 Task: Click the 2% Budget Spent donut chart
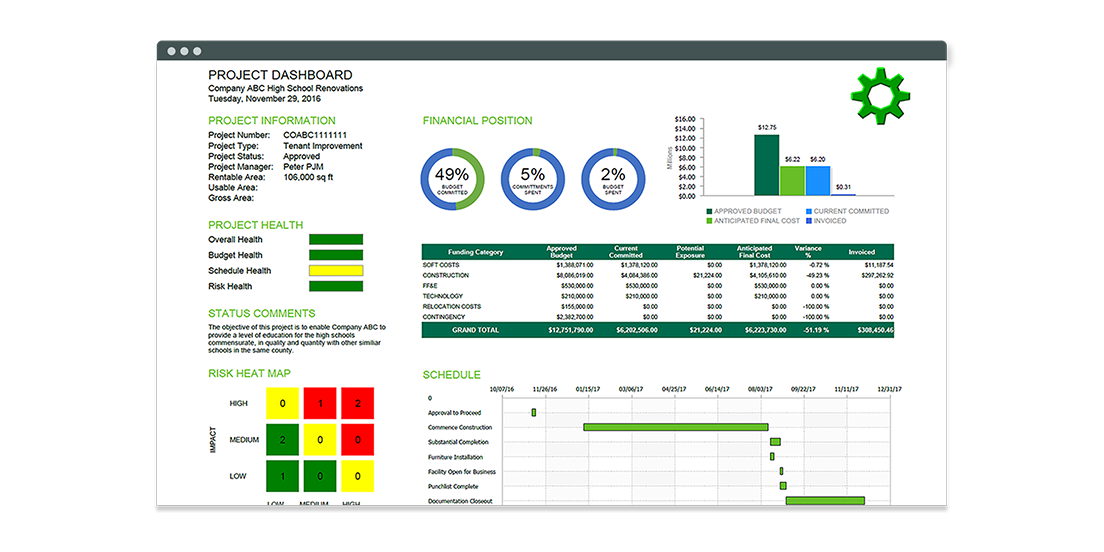click(613, 179)
